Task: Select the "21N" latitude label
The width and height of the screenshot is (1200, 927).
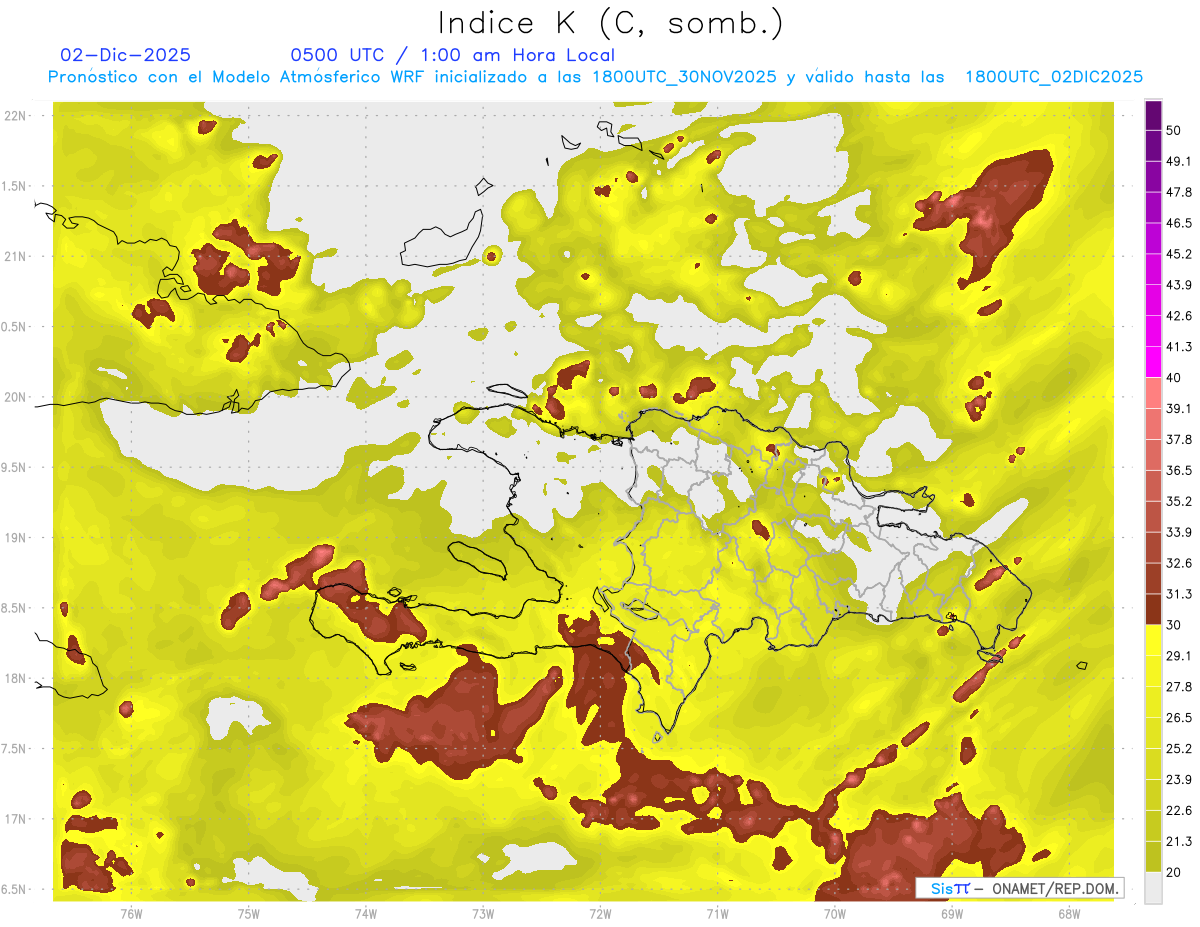Action: 16,256
